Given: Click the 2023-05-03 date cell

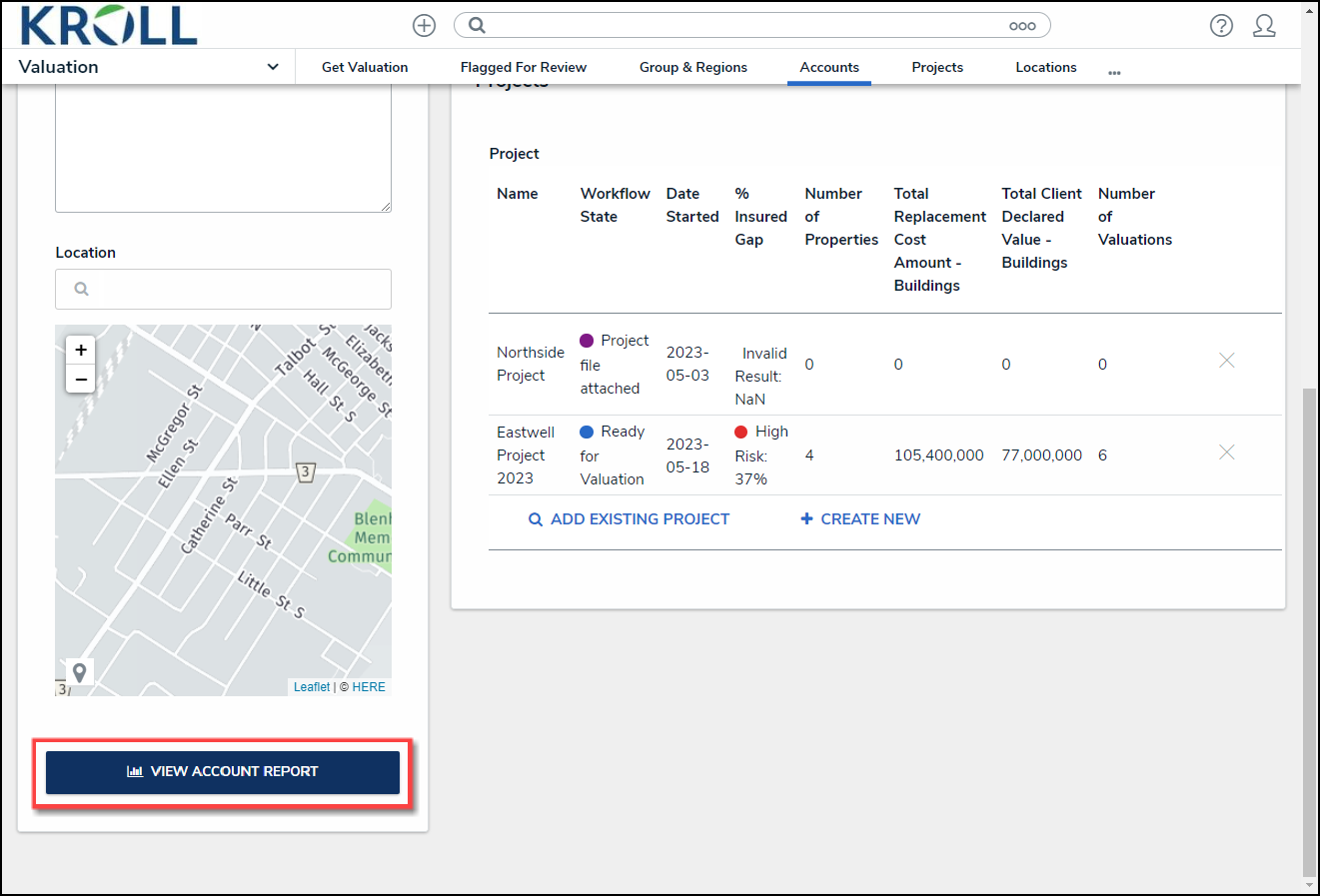Looking at the screenshot, I should 687,365.
